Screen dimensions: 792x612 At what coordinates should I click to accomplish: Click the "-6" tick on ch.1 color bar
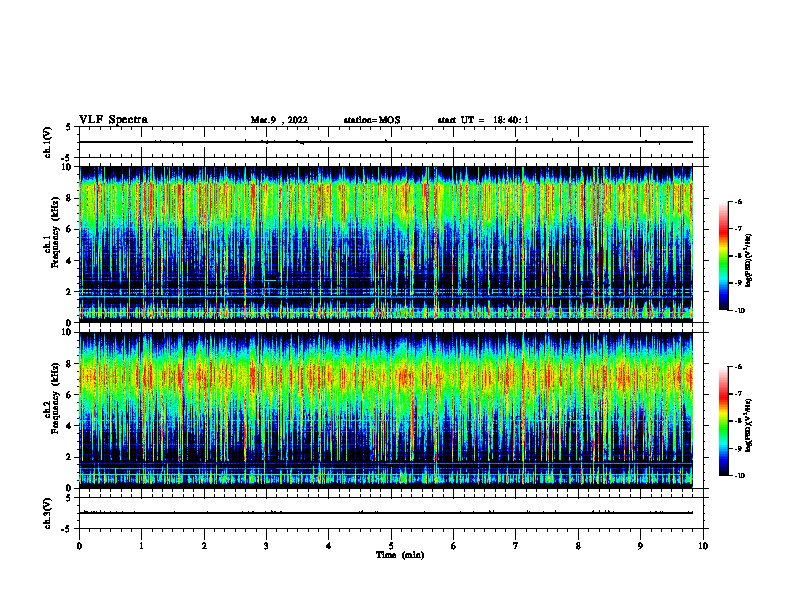[737, 201]
